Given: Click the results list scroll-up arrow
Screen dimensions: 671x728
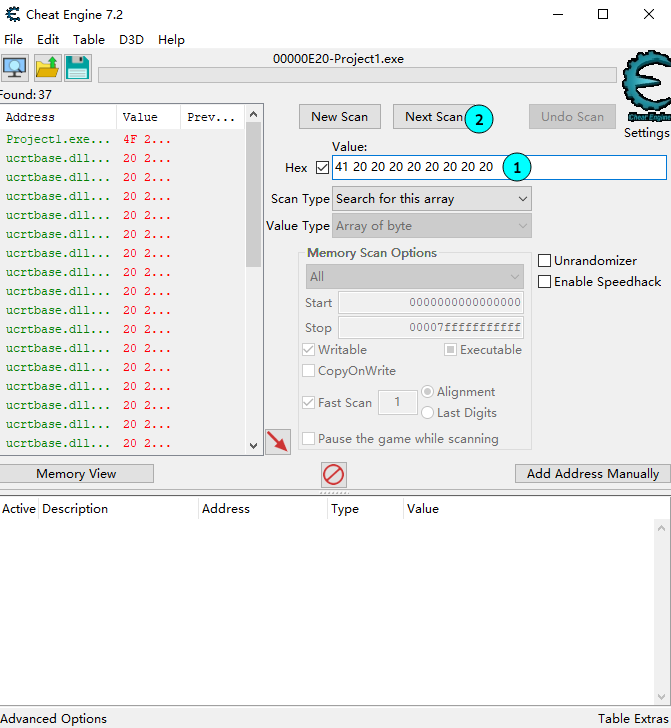Looking at the screenshot, I should pyautogui.click(x=254, y=114).
